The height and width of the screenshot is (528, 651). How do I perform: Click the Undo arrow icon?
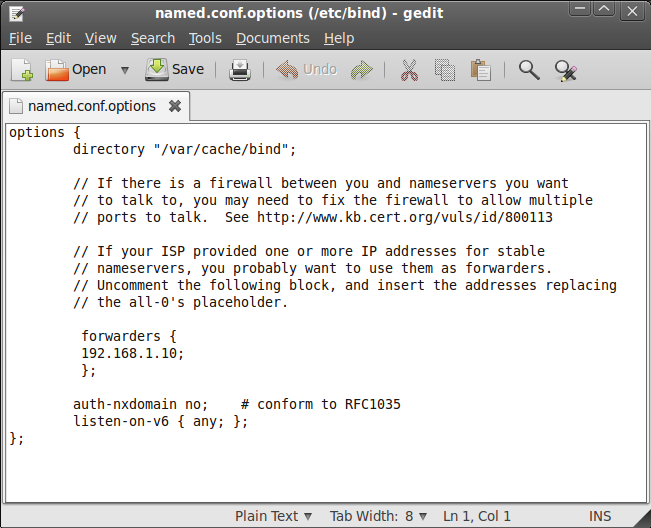point(287,69)
